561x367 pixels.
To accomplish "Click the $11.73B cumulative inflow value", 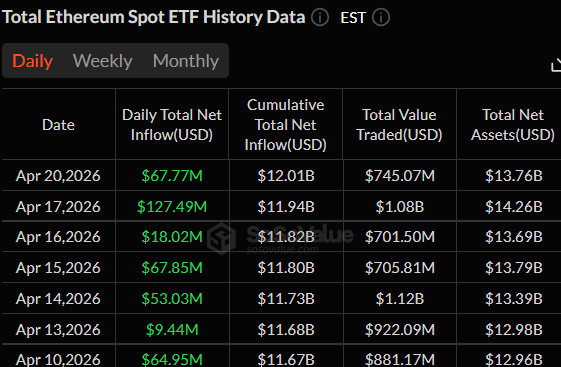I will (286, 298).
